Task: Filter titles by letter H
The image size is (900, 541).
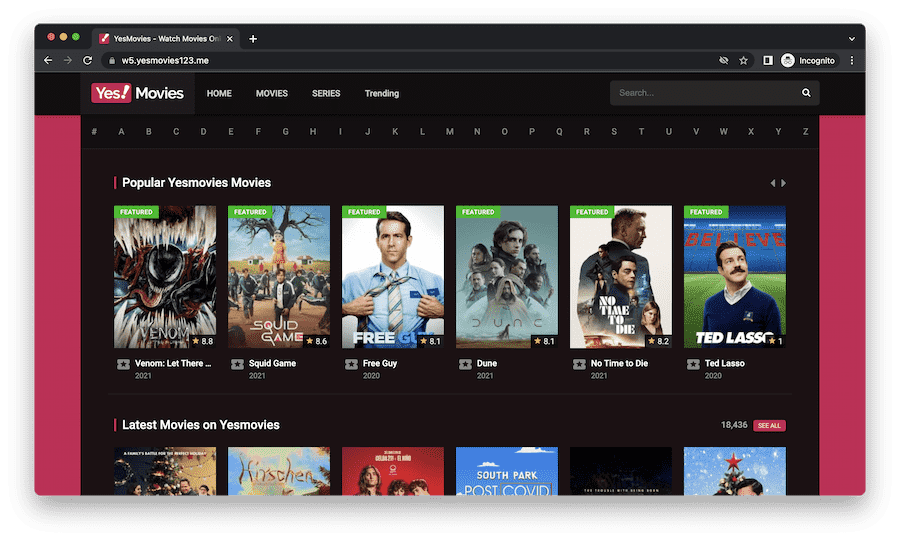Action: tap(313, 131)
